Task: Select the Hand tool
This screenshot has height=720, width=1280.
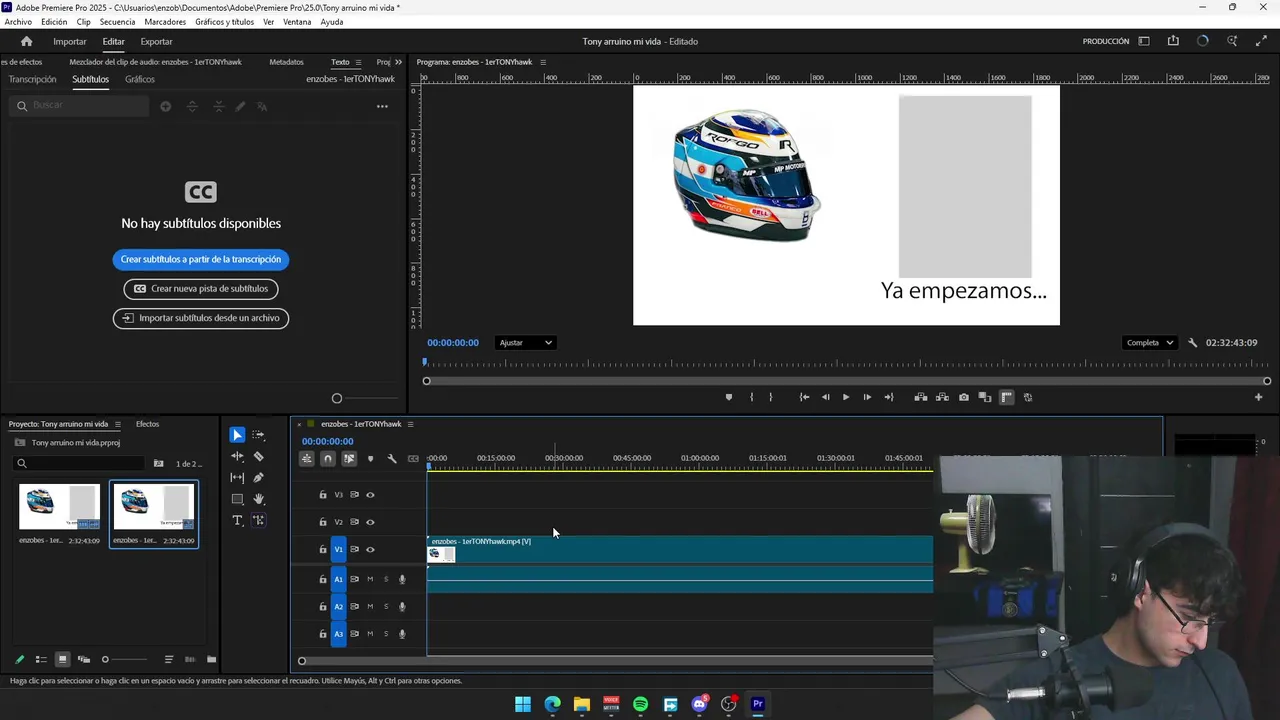Action: 258,499
